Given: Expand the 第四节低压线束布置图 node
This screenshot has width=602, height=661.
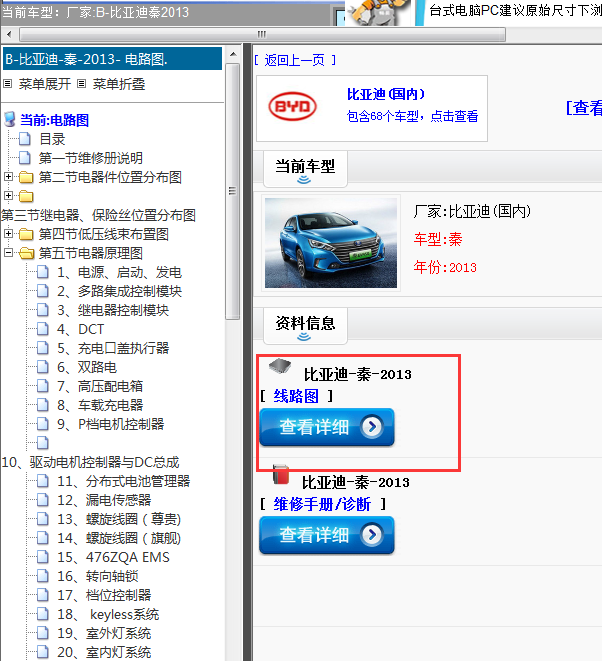Looking at the screenshot, I should coord(8,233).
